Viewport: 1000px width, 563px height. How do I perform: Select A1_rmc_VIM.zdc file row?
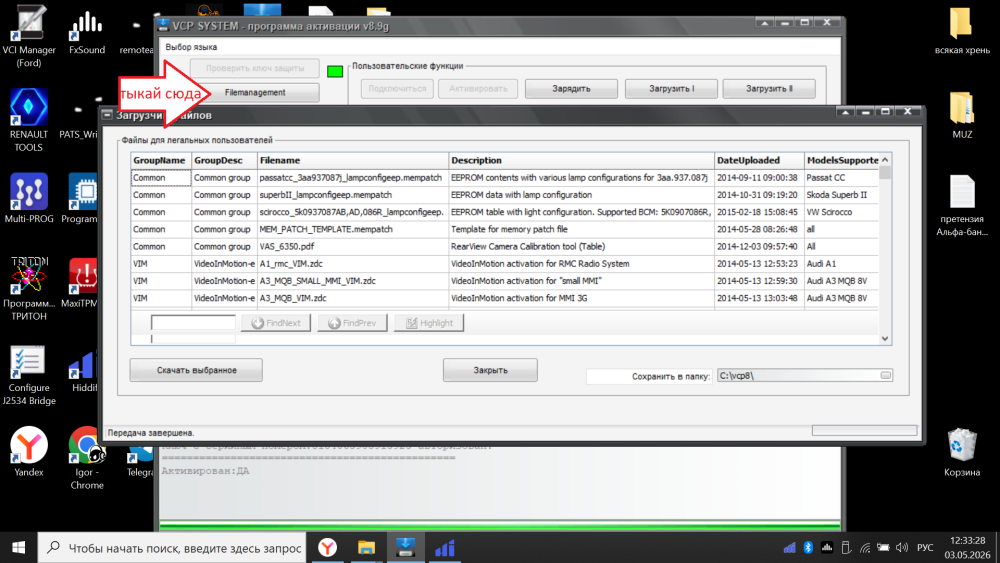point(504,264)
